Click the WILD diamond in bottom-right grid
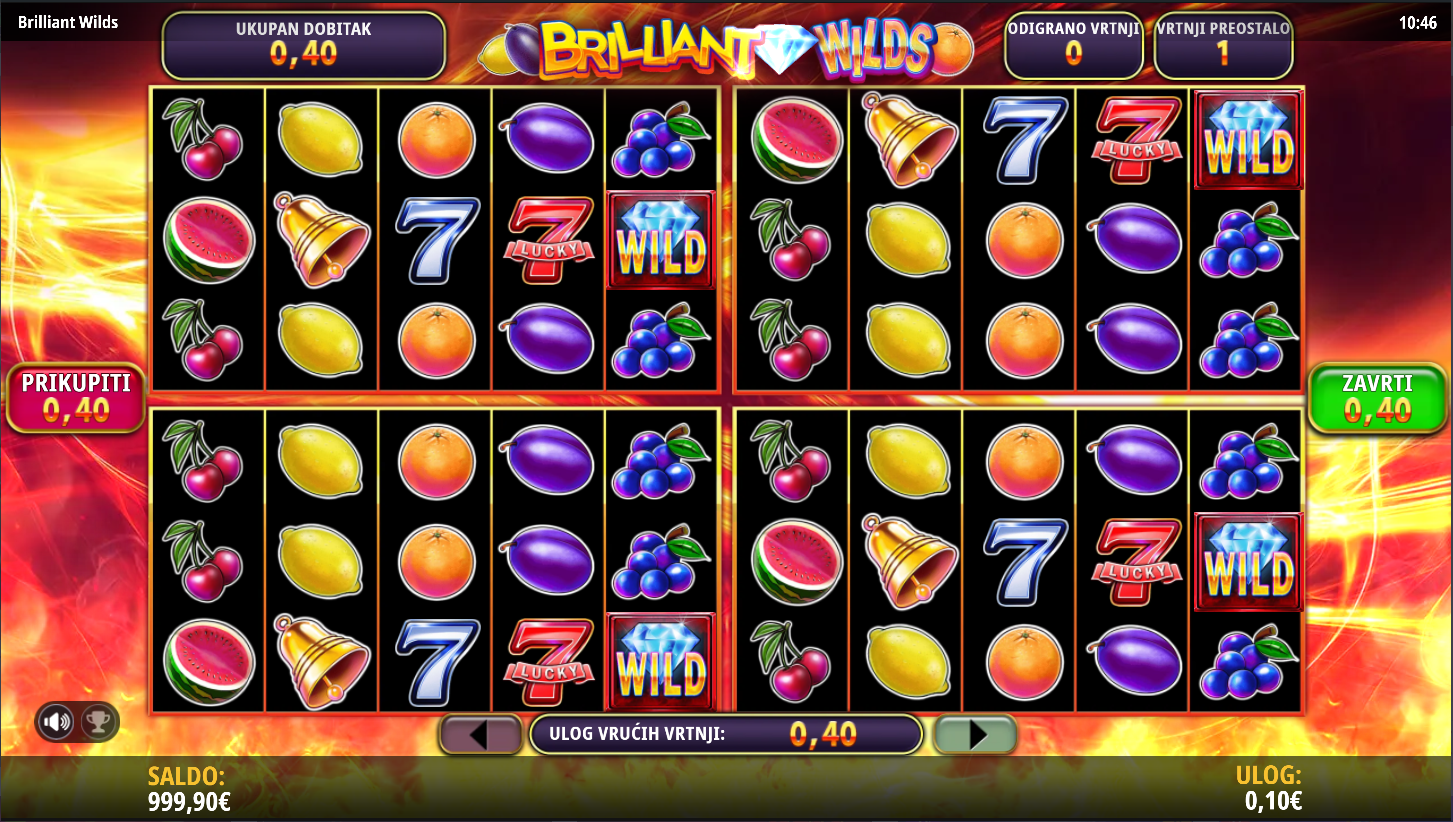This screenshot has width=1453, height=822. (1249, 561)
